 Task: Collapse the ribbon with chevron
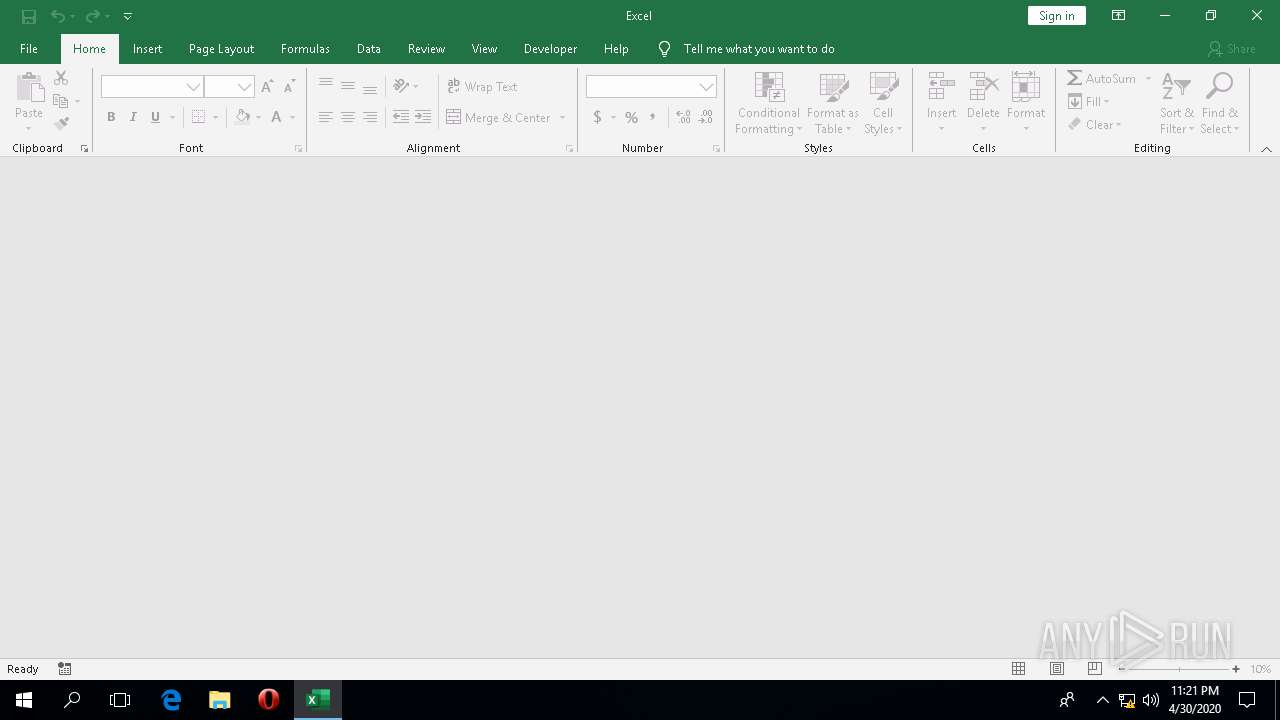click(1266, 149)
